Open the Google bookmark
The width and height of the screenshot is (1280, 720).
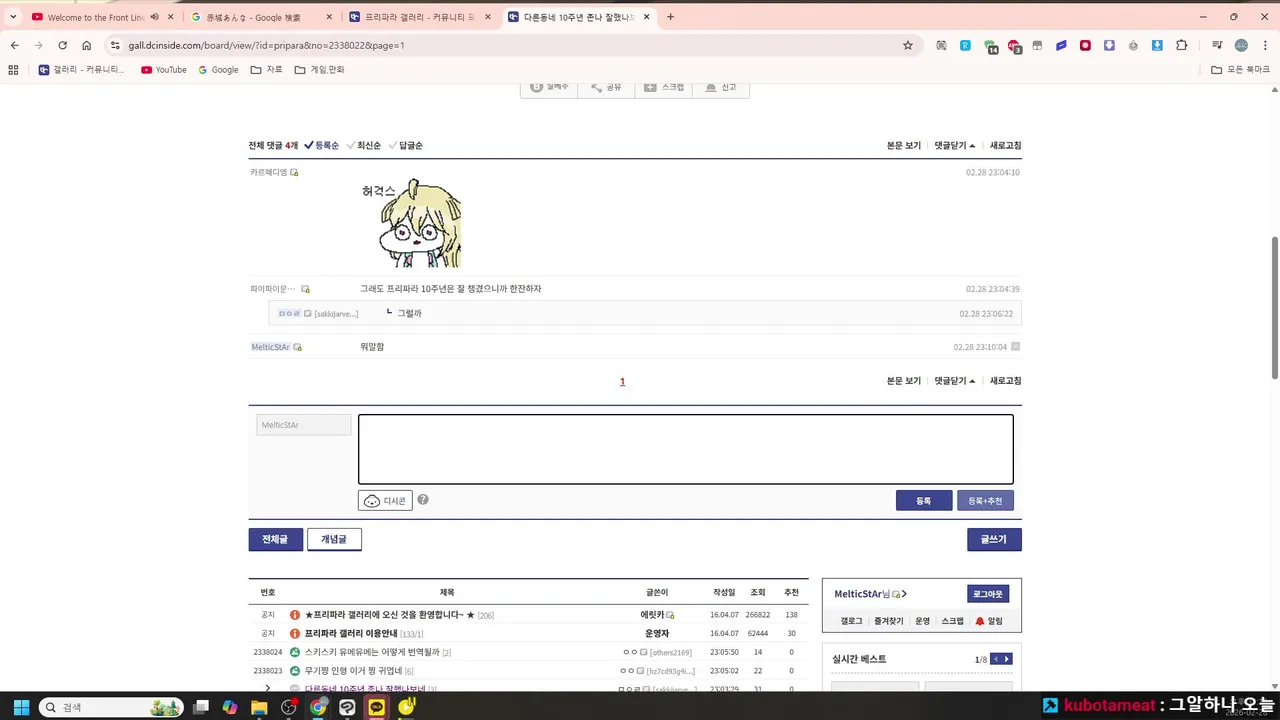tap(218, 70)
